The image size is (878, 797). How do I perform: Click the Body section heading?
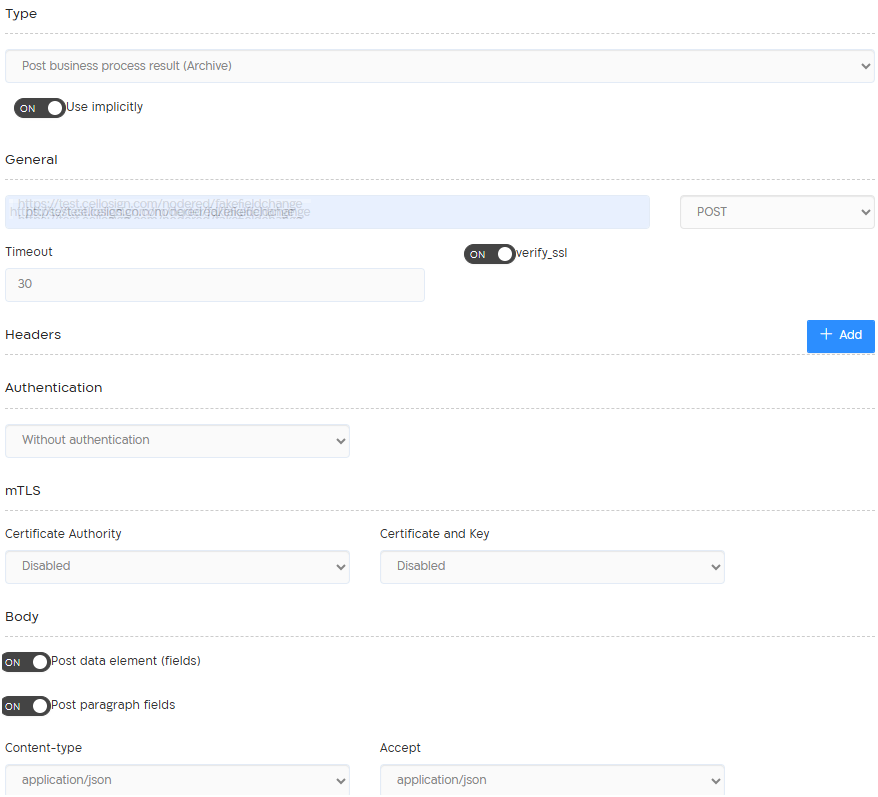coord(21,617)
